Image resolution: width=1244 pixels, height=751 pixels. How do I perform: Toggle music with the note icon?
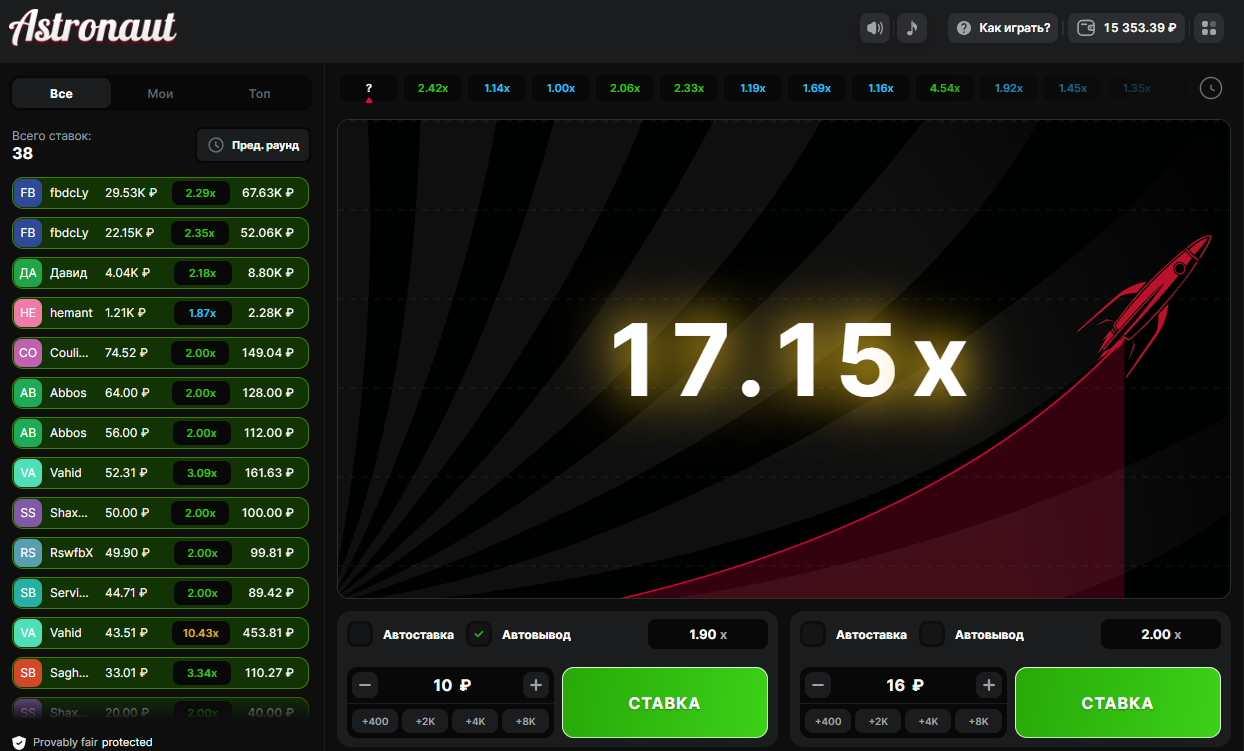(911, 28)
